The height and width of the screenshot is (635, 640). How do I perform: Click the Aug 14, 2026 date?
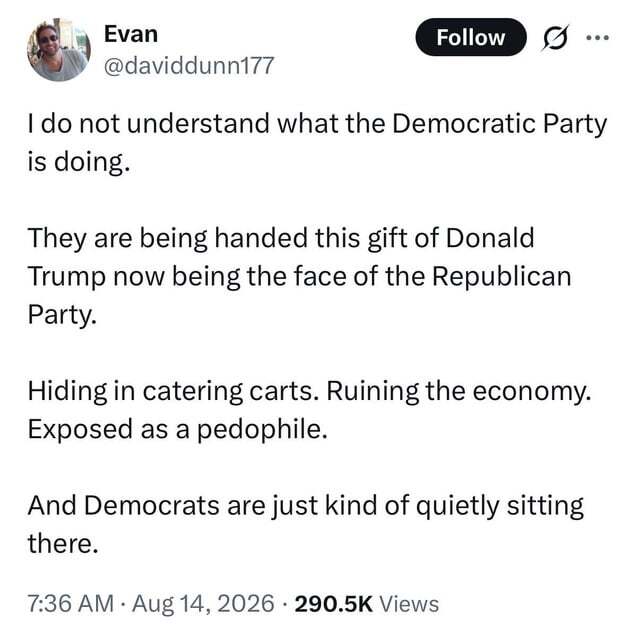point(203,604)
